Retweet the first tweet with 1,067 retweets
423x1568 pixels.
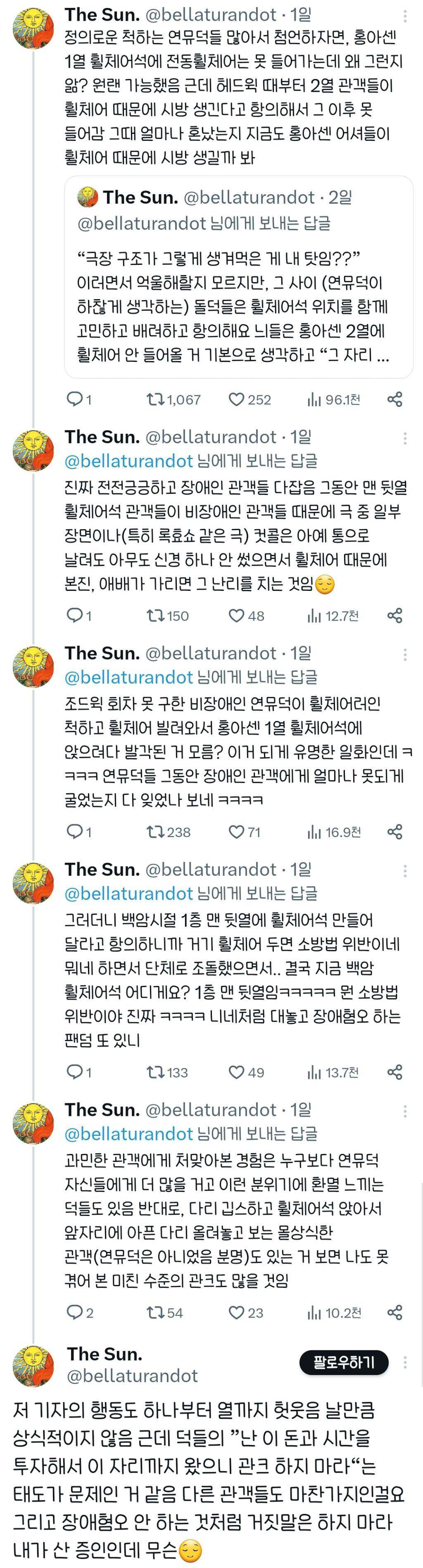[154, 399]
